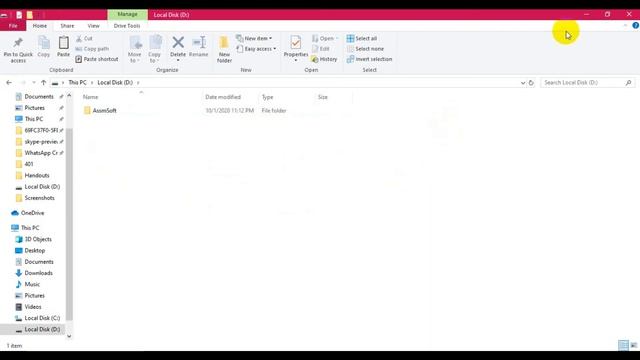640x360 pixels.
Task: Click the Cut scissors icon
Action: (84, 38)
